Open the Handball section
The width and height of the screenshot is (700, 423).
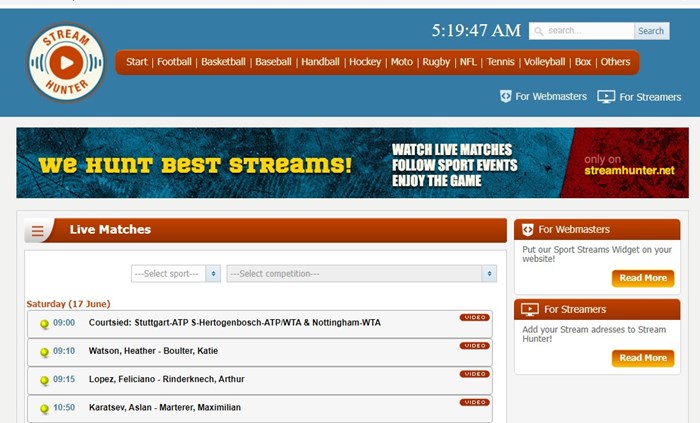[x=320, y=62]
